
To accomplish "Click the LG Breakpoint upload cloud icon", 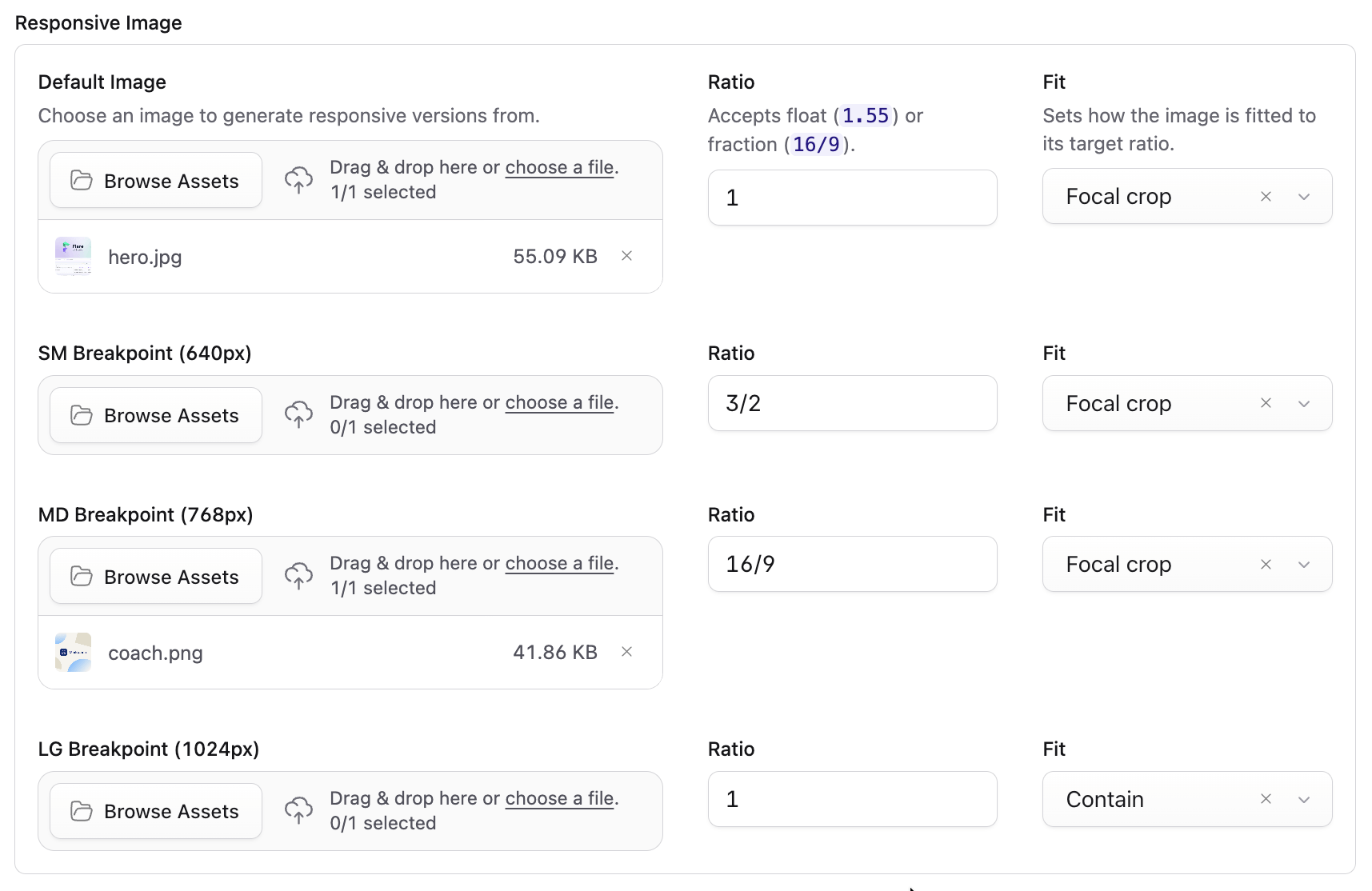I will (x=299, y=810).
